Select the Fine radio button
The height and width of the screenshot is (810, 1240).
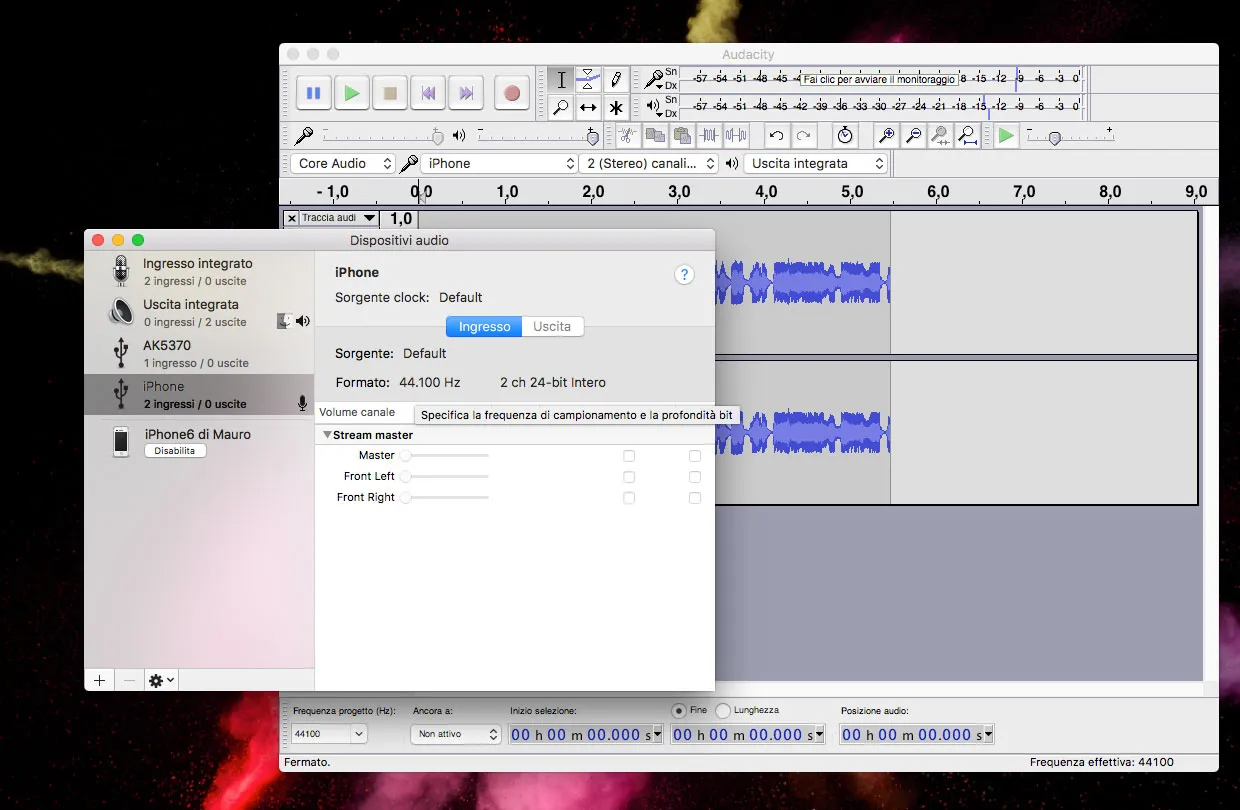(679, 710)
